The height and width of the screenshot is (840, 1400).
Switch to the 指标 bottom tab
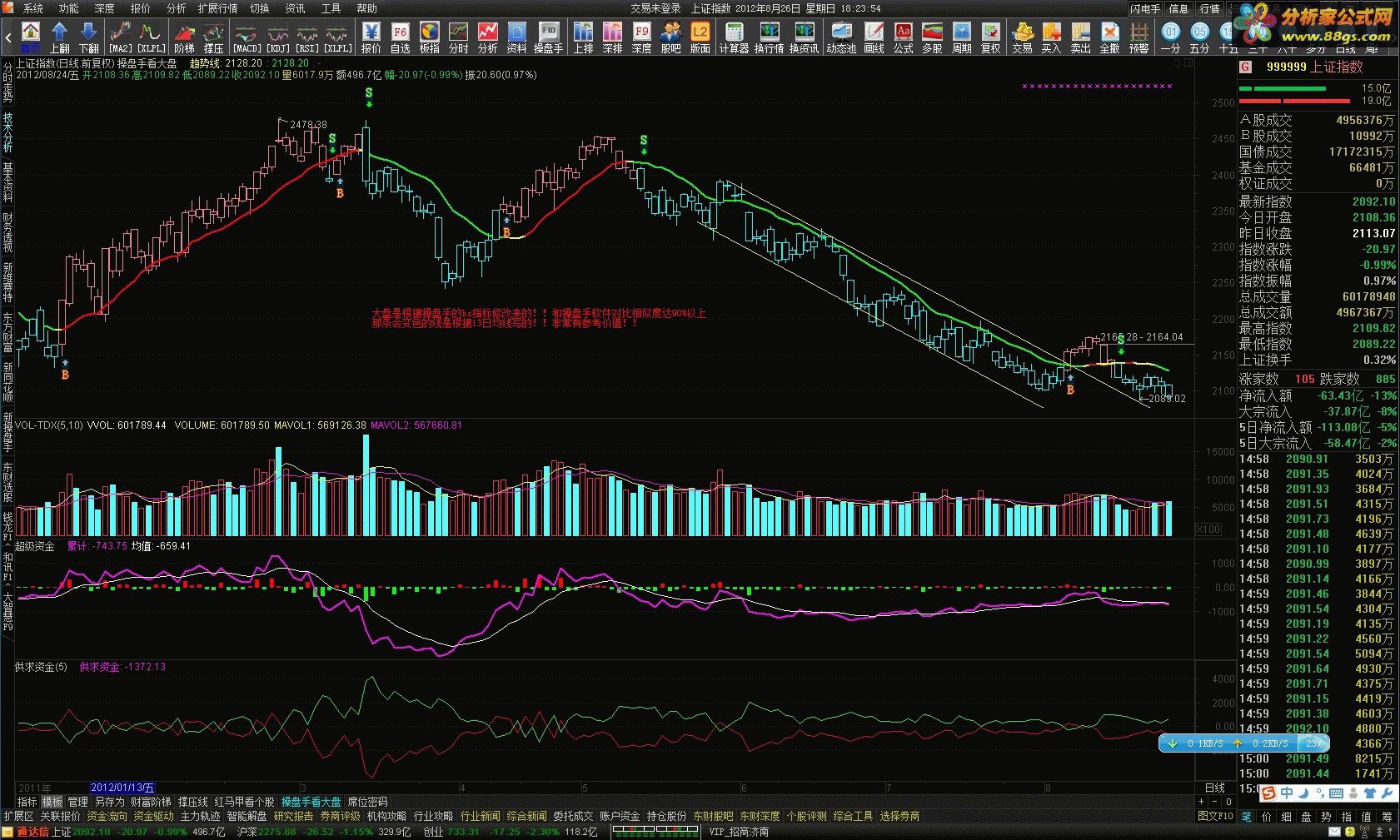[x=27, y=802]
